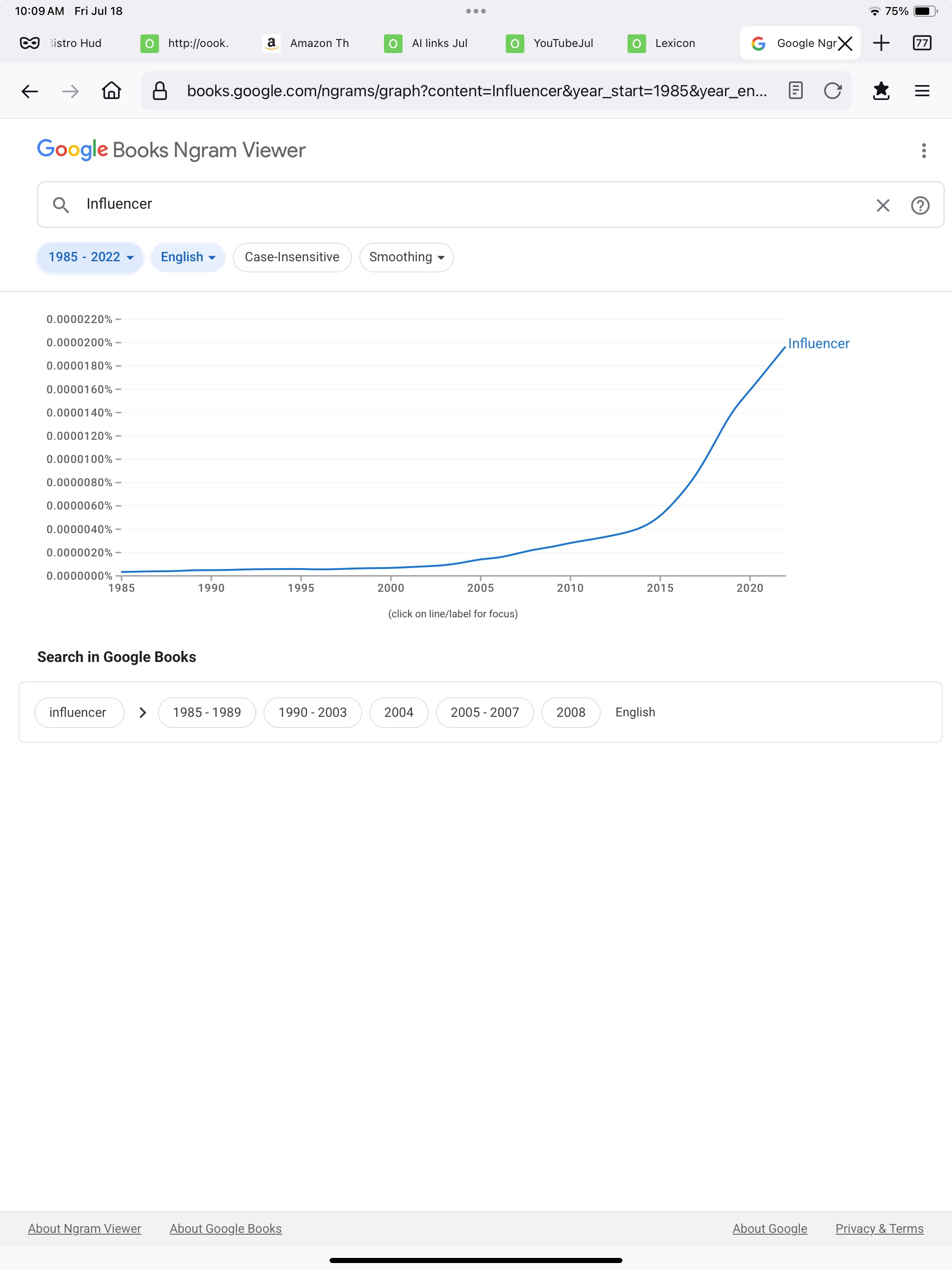
Task: Search books from 1985 - 1989
Action: click(207, 713)
